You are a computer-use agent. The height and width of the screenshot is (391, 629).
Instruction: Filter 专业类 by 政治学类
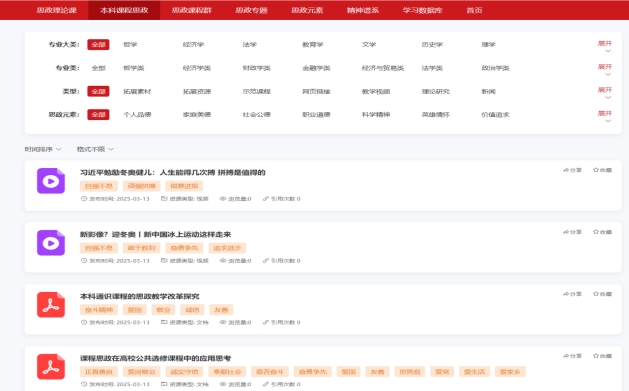[495, 68]
